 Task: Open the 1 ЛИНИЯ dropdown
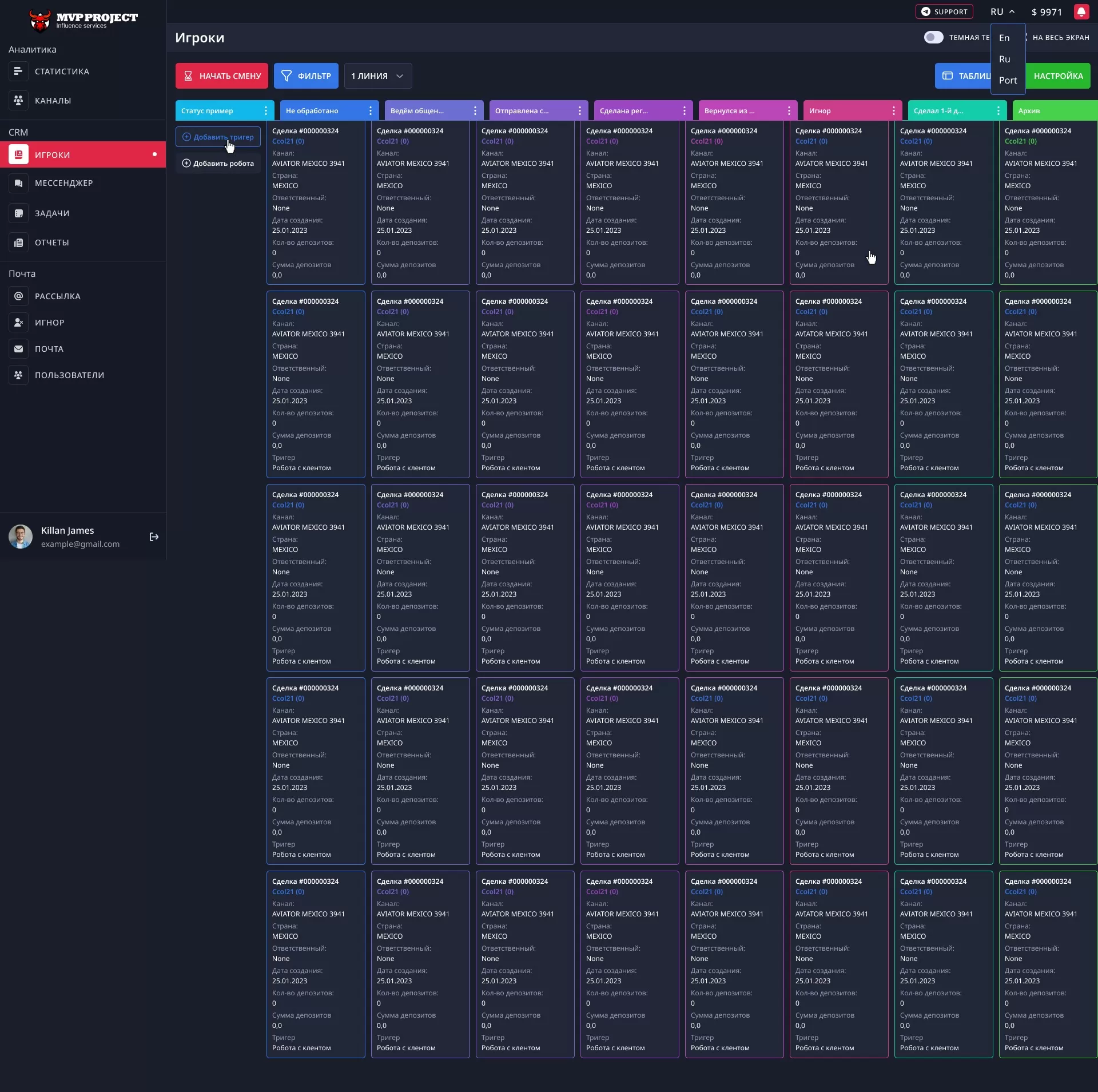pyautogui.click(x=377, y=76)
